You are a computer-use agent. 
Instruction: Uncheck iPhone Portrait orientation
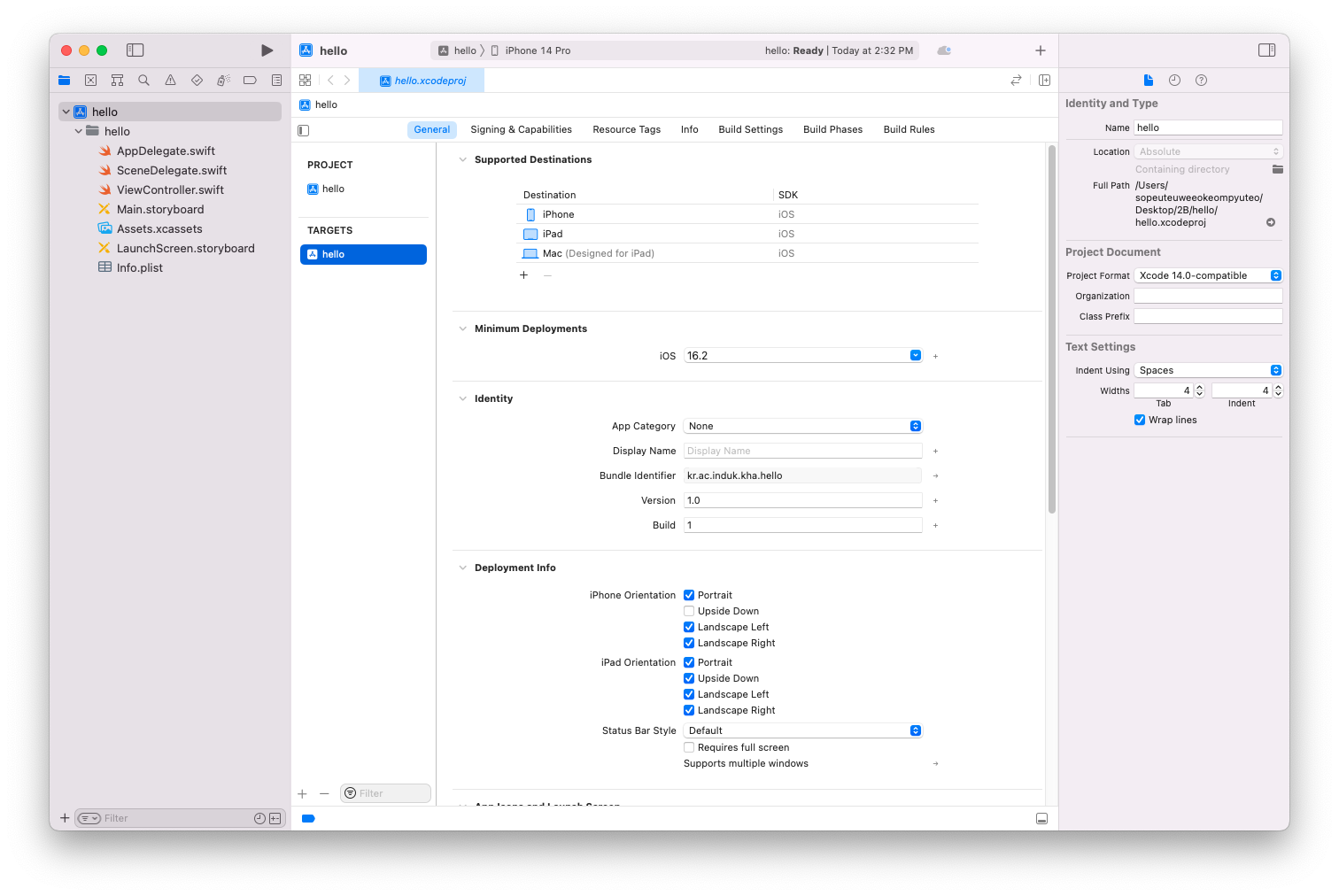(689, 595)
